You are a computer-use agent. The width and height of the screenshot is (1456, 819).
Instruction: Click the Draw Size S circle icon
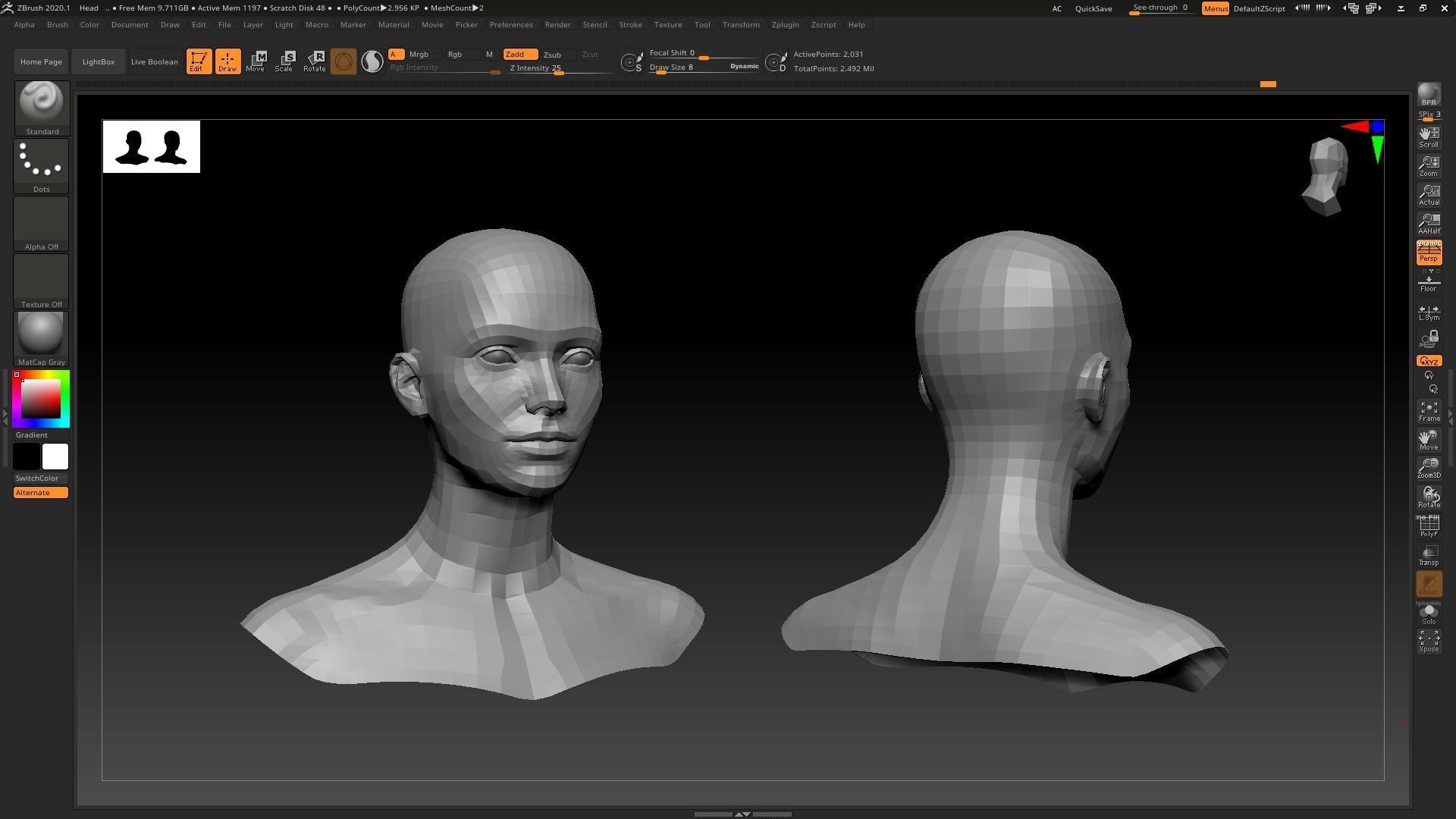tap(632, 62)
